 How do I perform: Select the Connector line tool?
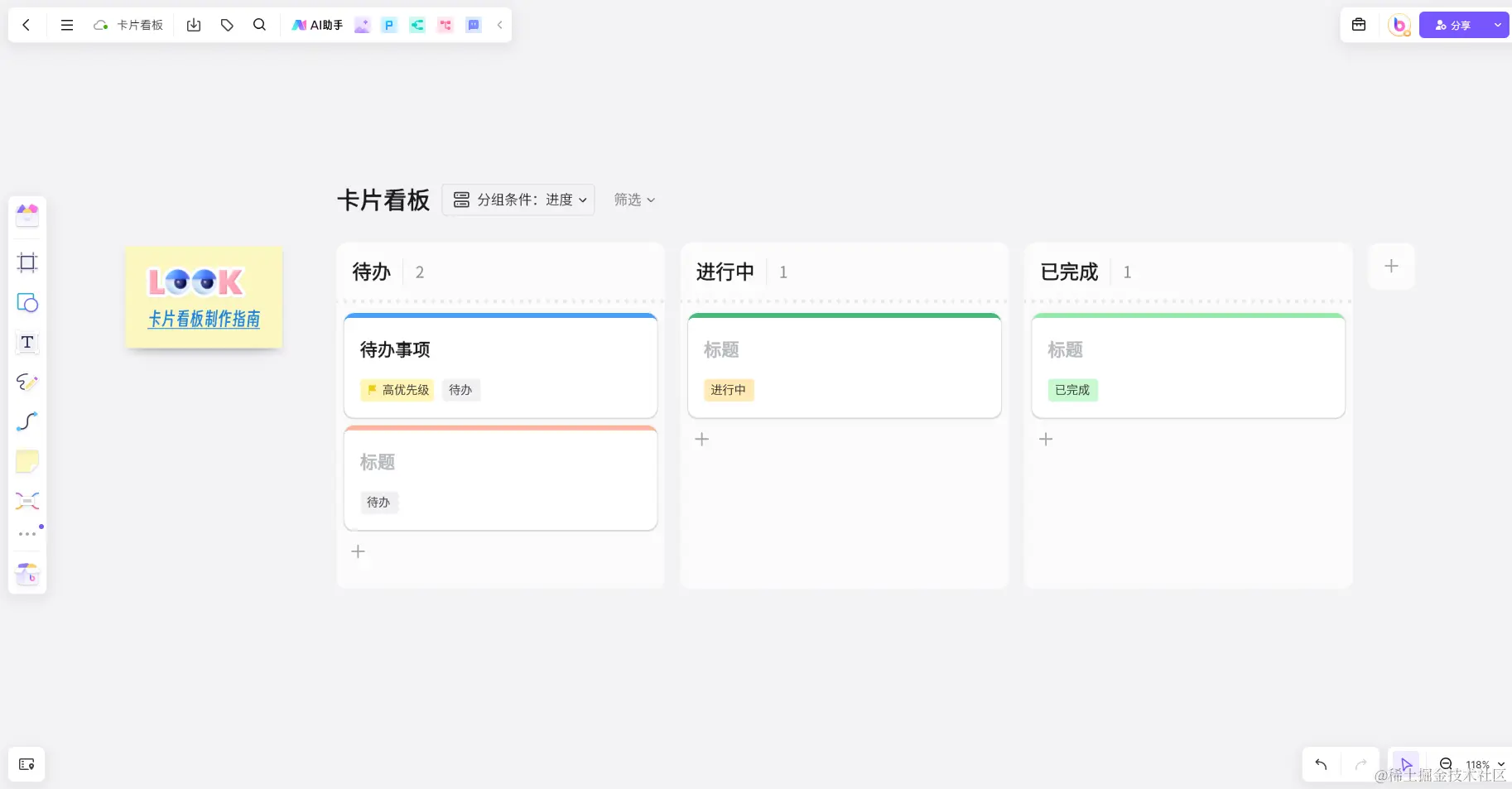point(27,421)
